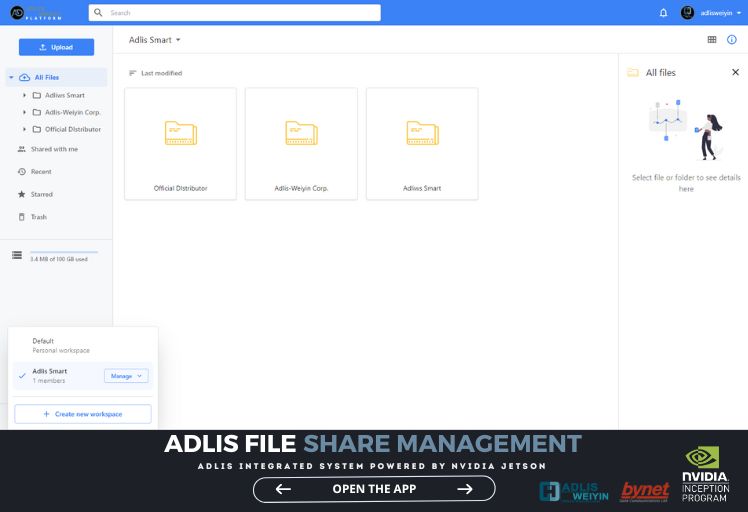This screenshot has width=748, height=512.
Task: Go to Starred files
Action: click(42, 194)
